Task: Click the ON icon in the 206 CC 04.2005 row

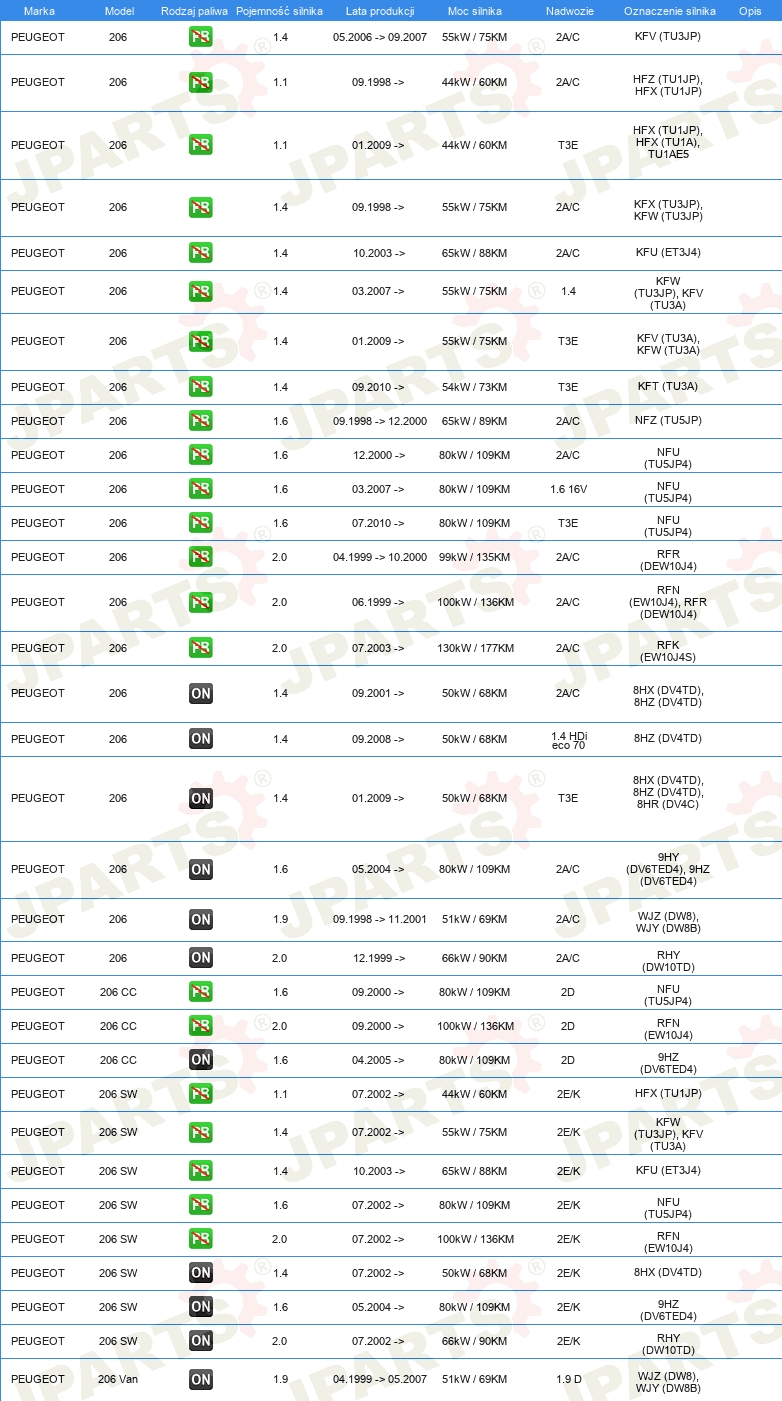Action: pos(201,1060)
